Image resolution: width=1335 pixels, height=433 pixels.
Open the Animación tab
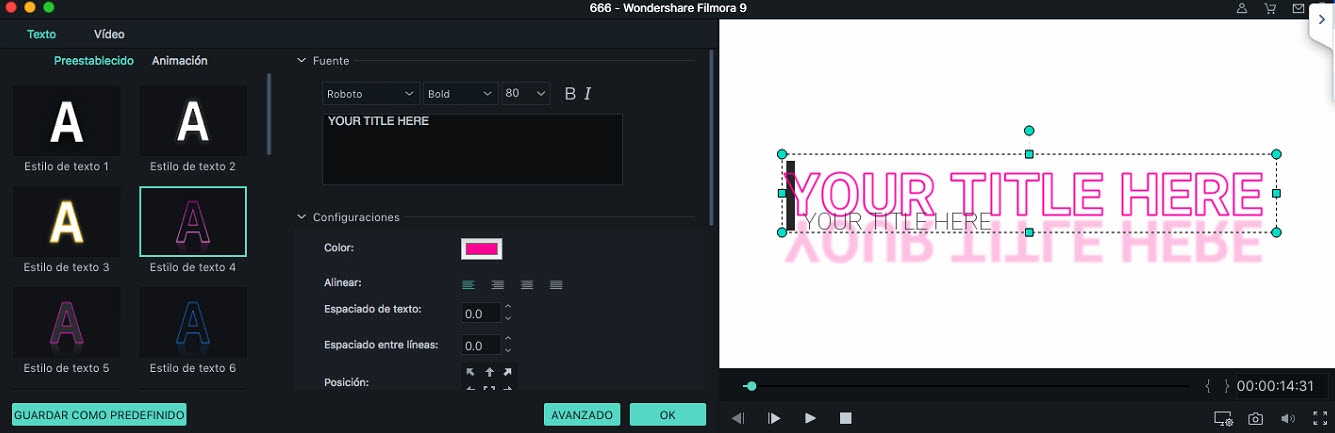tap(180, 61)
